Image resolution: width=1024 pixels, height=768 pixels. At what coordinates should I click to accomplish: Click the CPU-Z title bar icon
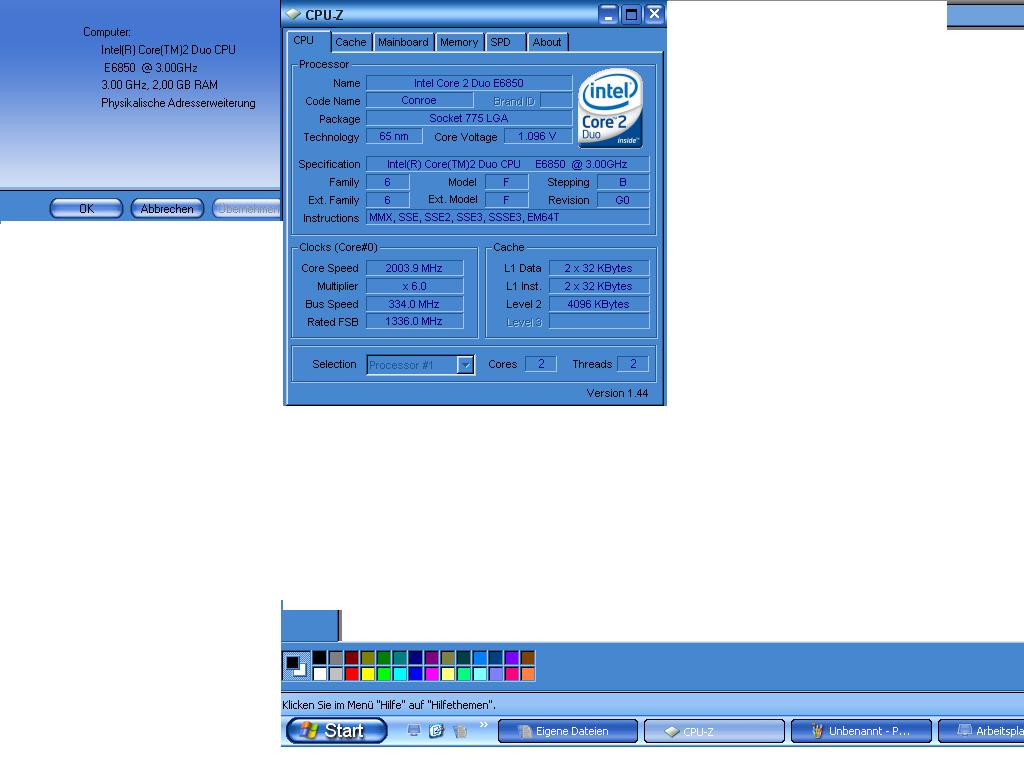click(x=293, y=14)
